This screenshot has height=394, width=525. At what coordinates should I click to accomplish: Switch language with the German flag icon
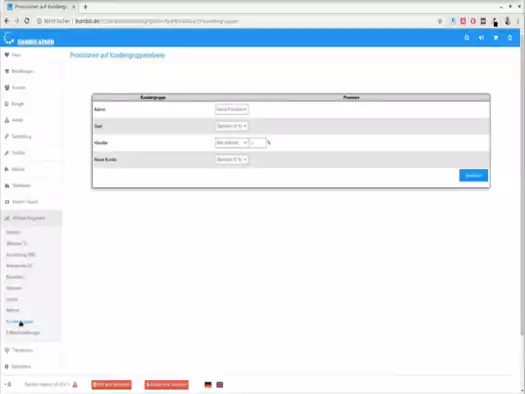(x=208, y=385)
